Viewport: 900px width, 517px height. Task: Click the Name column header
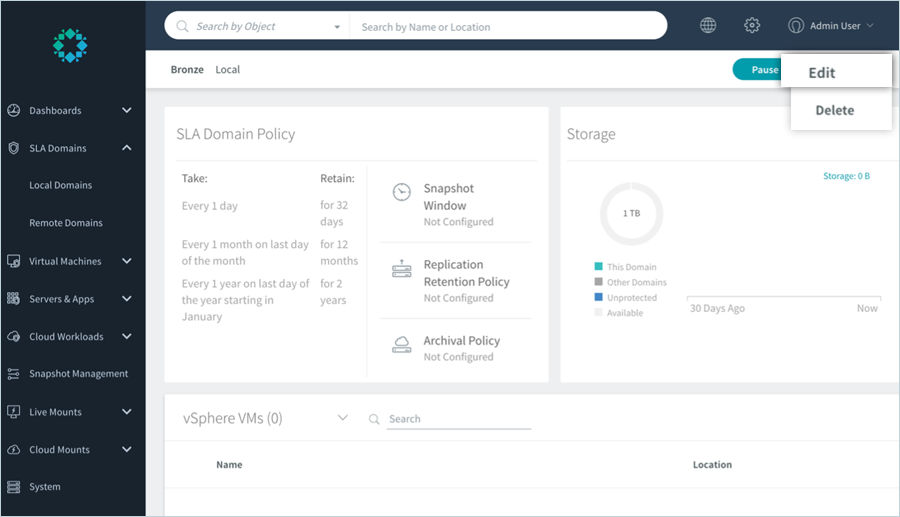coord(229,465)
